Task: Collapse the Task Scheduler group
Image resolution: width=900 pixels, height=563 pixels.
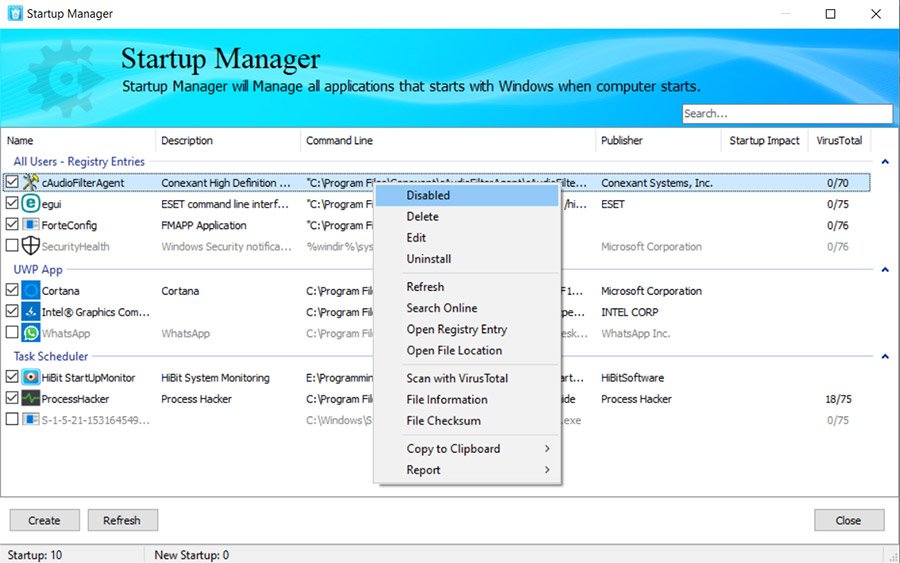Action: 885,356
